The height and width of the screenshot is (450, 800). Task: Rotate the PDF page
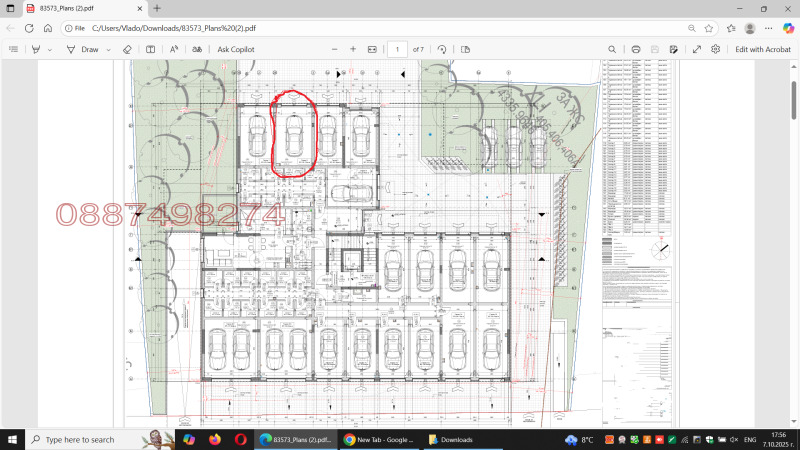[x=441, y=49]
